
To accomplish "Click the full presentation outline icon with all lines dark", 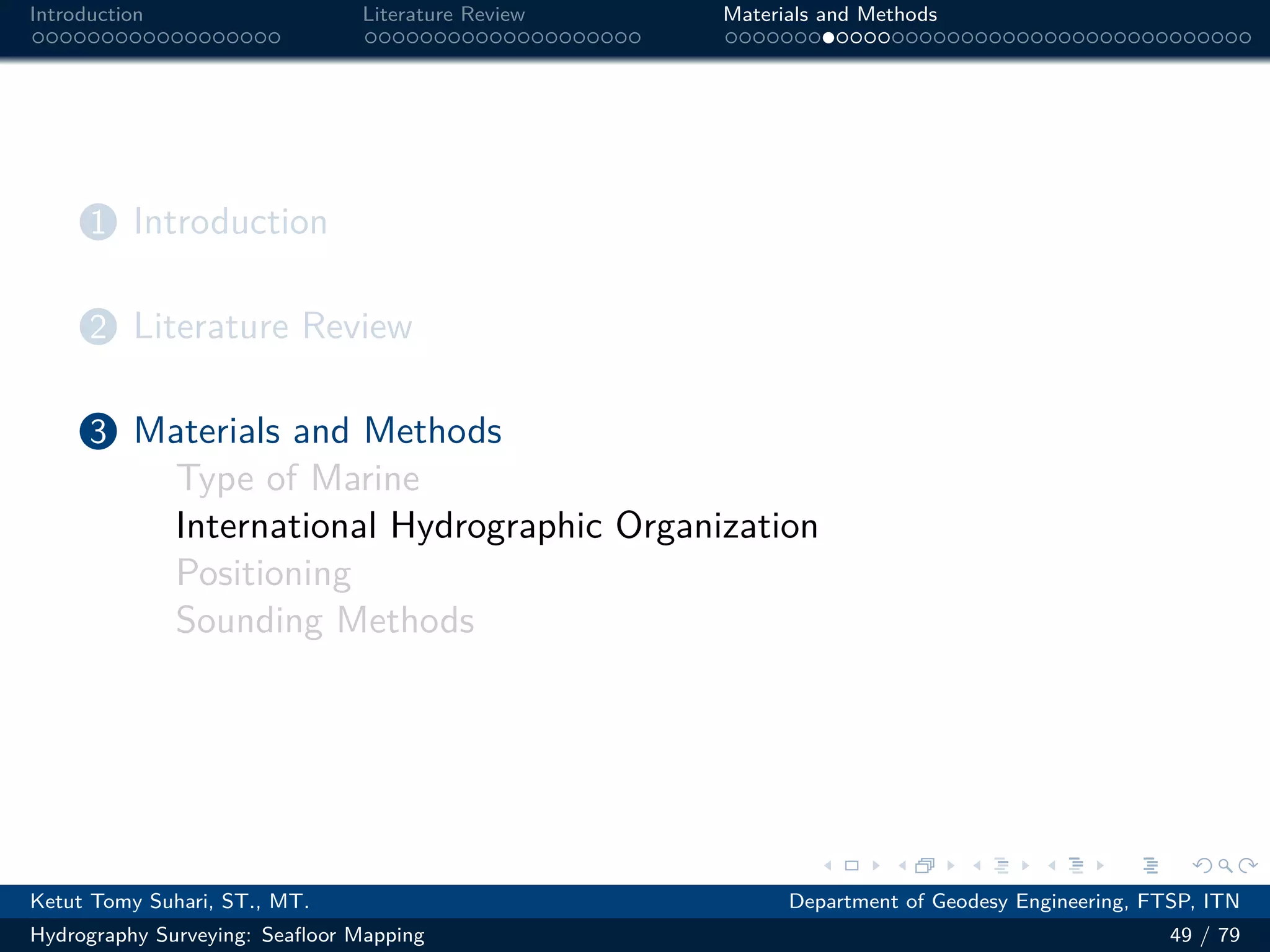I will [1151, 865].
